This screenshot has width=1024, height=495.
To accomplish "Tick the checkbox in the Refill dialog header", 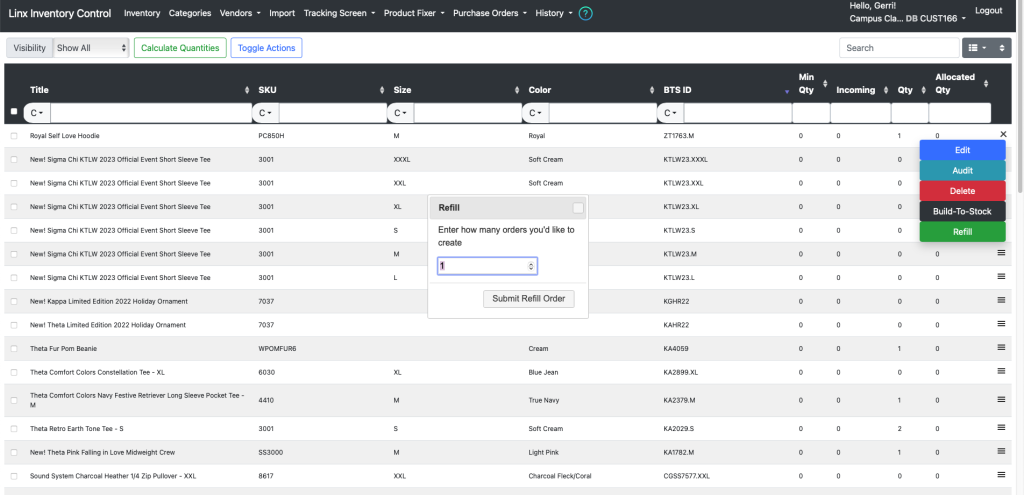I will tap(578, 208).
